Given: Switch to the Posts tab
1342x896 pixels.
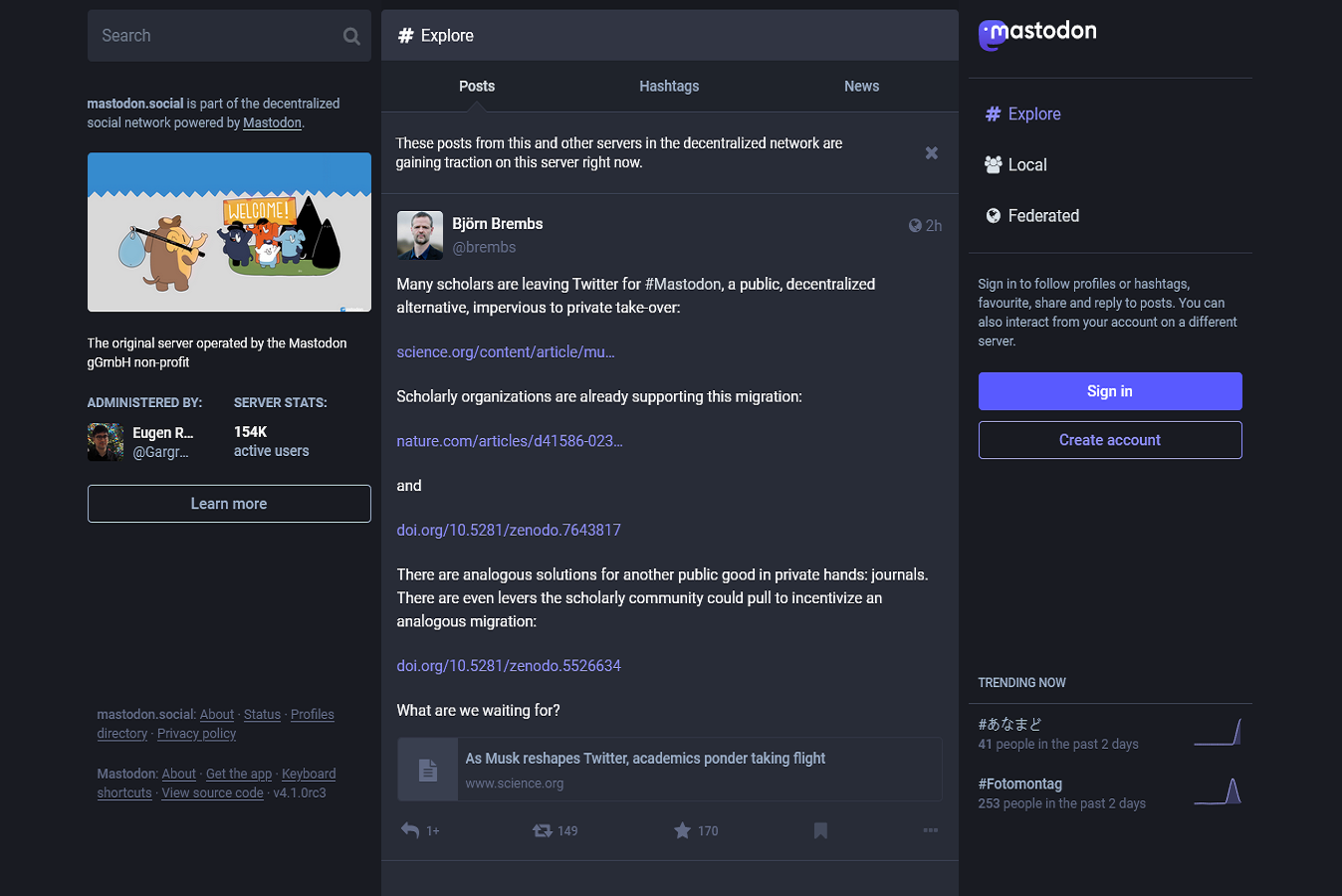Looking at the screenshot, I should (477, 87).
